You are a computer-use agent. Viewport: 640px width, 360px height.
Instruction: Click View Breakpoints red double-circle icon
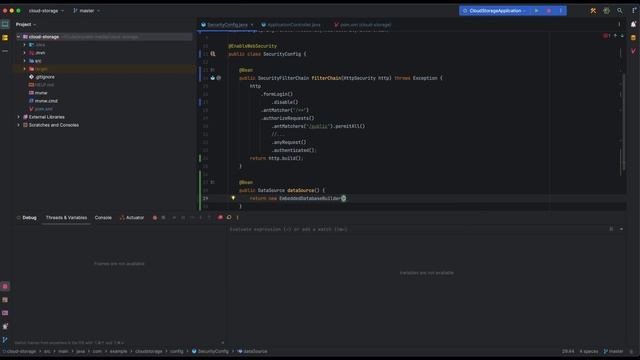click(x=220, y=218)
